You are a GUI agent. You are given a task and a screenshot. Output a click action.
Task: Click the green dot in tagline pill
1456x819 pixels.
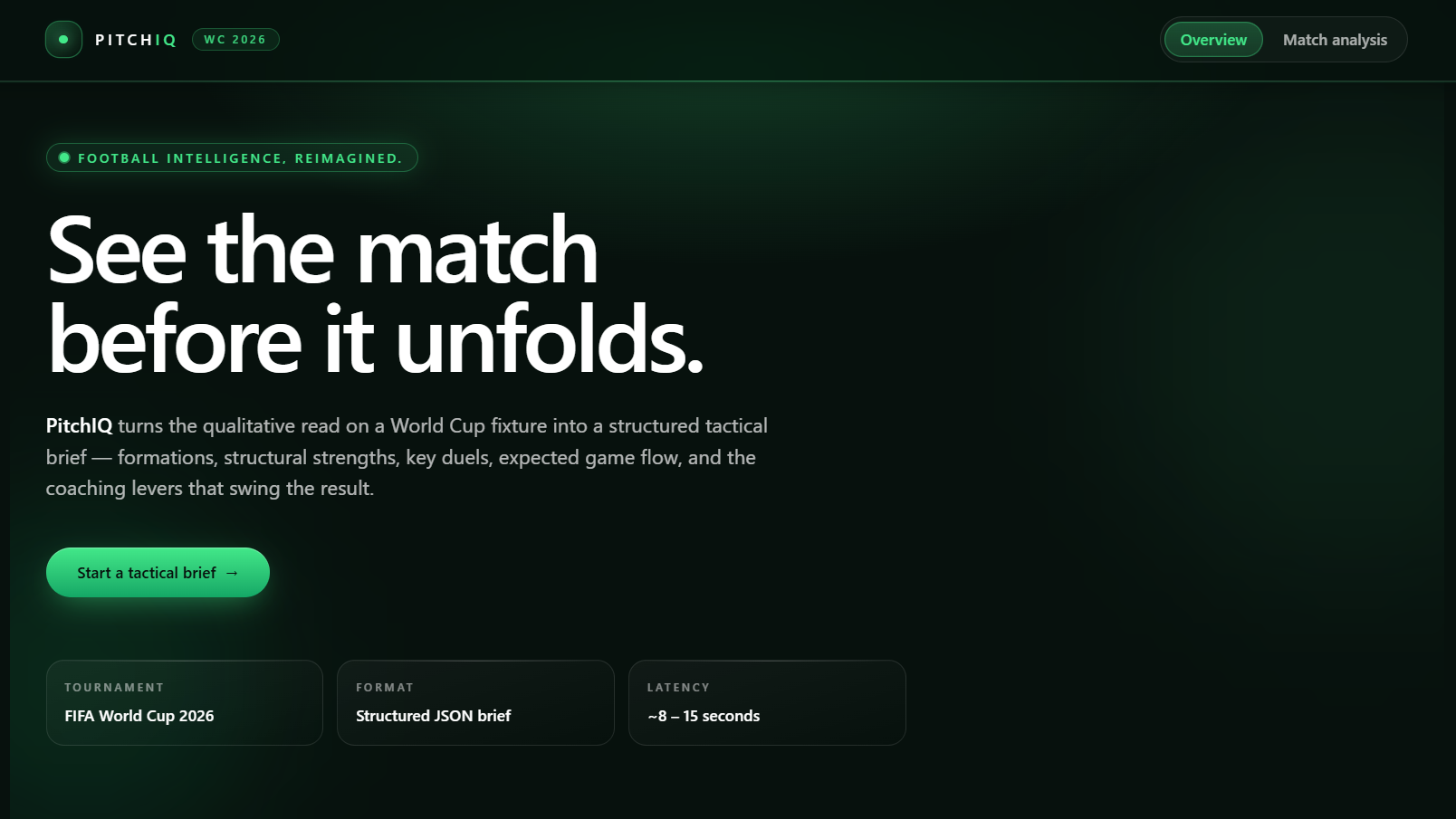64,157
